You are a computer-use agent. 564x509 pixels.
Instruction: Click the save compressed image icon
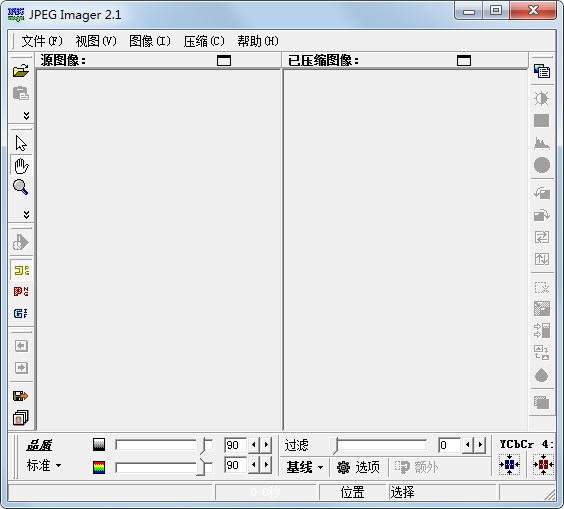click(x=21, y=396)
